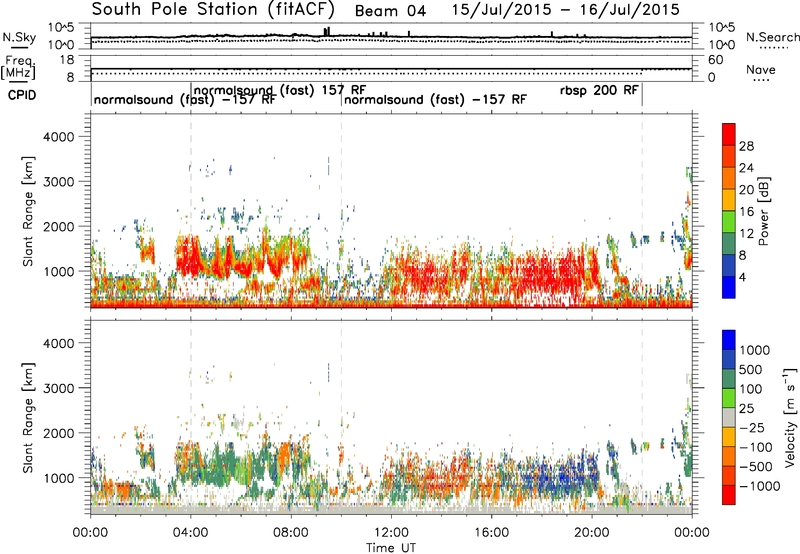Click the '3000' tick of the velocity panel
800x554 pixels.
(x=58, y=388)
